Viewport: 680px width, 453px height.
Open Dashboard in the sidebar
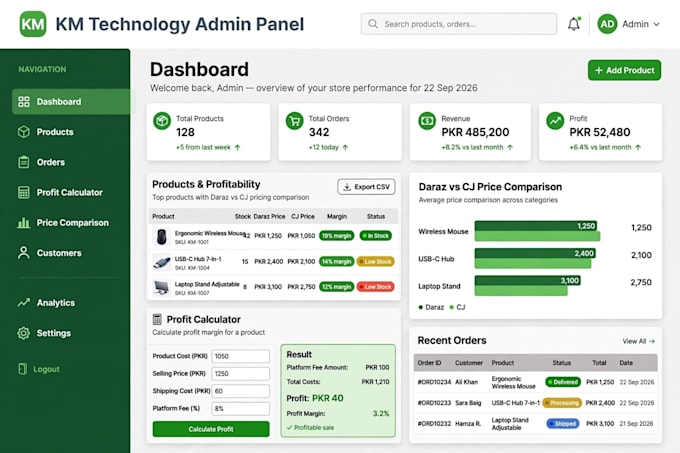[71, 102]
